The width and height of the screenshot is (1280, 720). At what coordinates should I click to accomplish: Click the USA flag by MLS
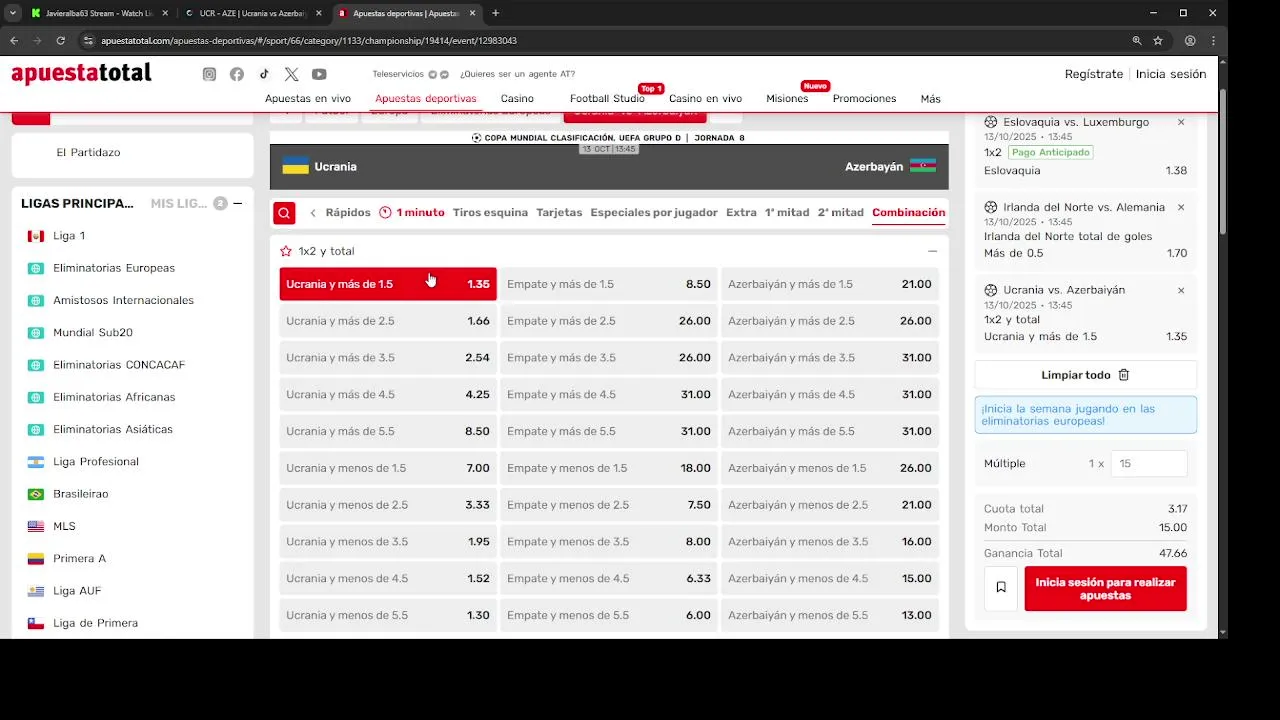pos(36,526)
